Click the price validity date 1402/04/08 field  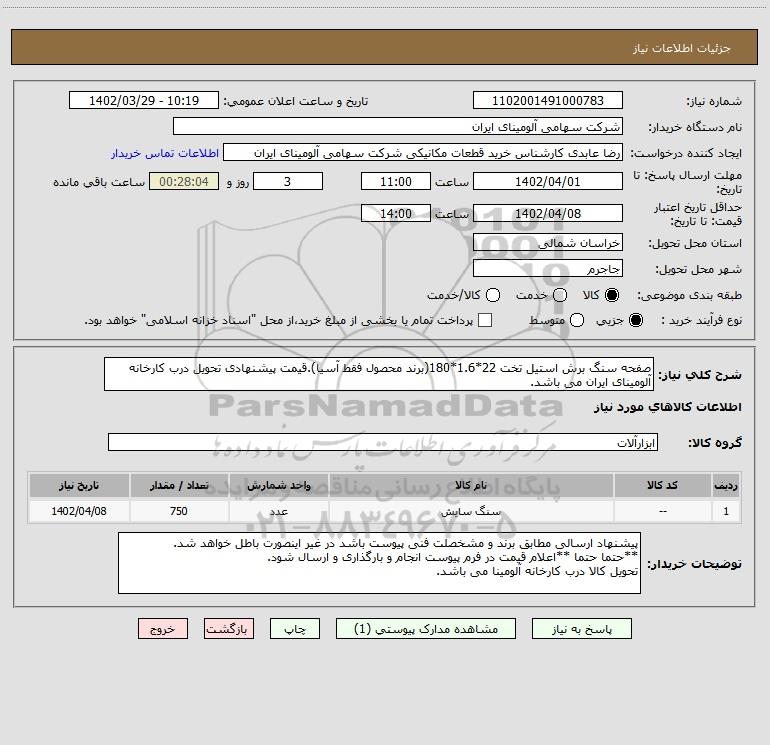pos(548,213)
